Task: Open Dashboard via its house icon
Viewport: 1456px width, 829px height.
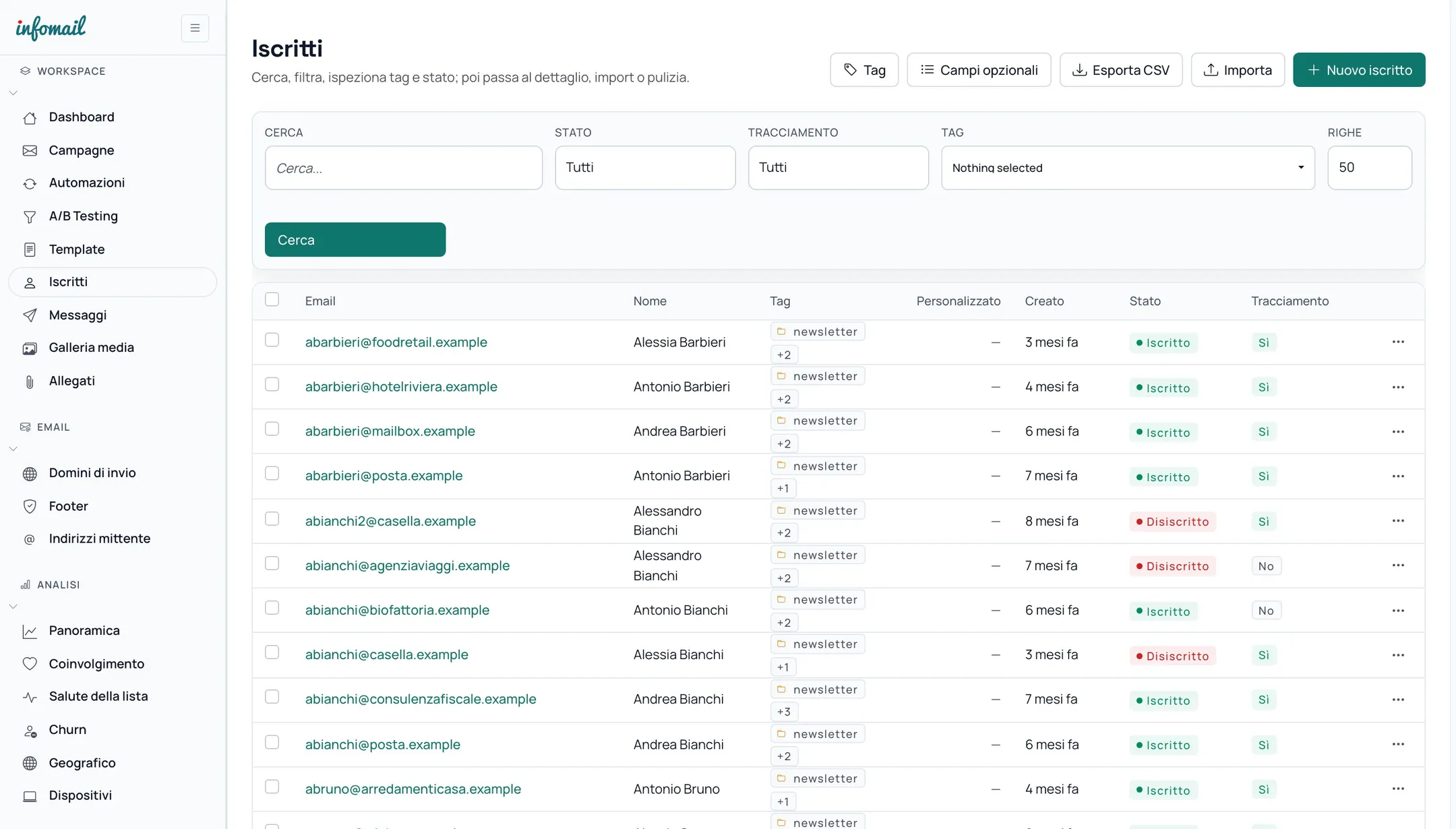Action: (30, 118)
